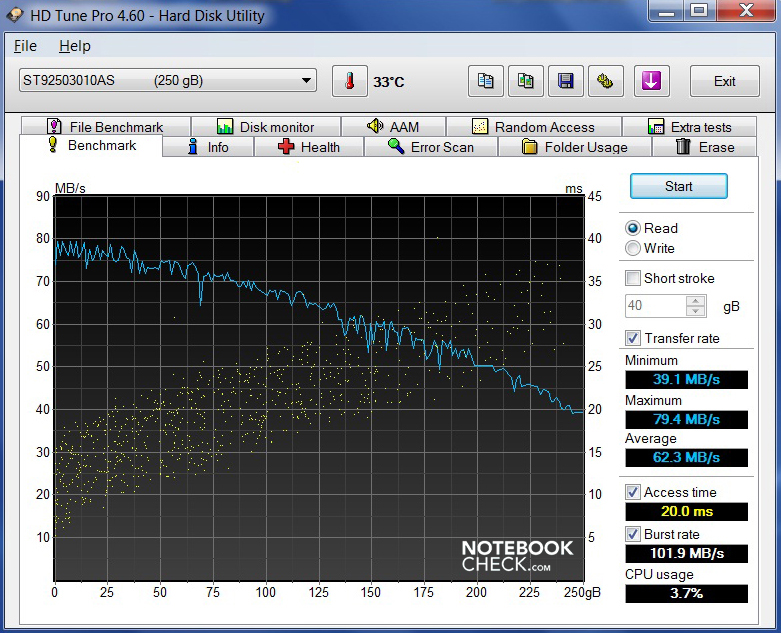The height and width of the screenshot is (633, 781).
Task: Click the Exit button
Action: click(725, 81)
